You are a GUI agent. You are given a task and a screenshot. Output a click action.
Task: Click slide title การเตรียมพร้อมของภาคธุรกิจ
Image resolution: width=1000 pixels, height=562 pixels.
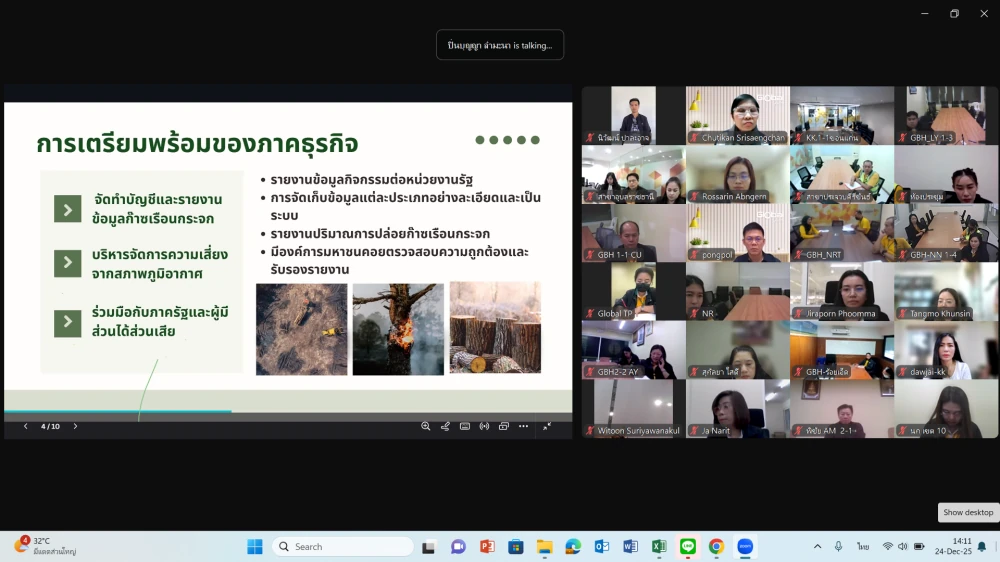click(x=197, y=144)
